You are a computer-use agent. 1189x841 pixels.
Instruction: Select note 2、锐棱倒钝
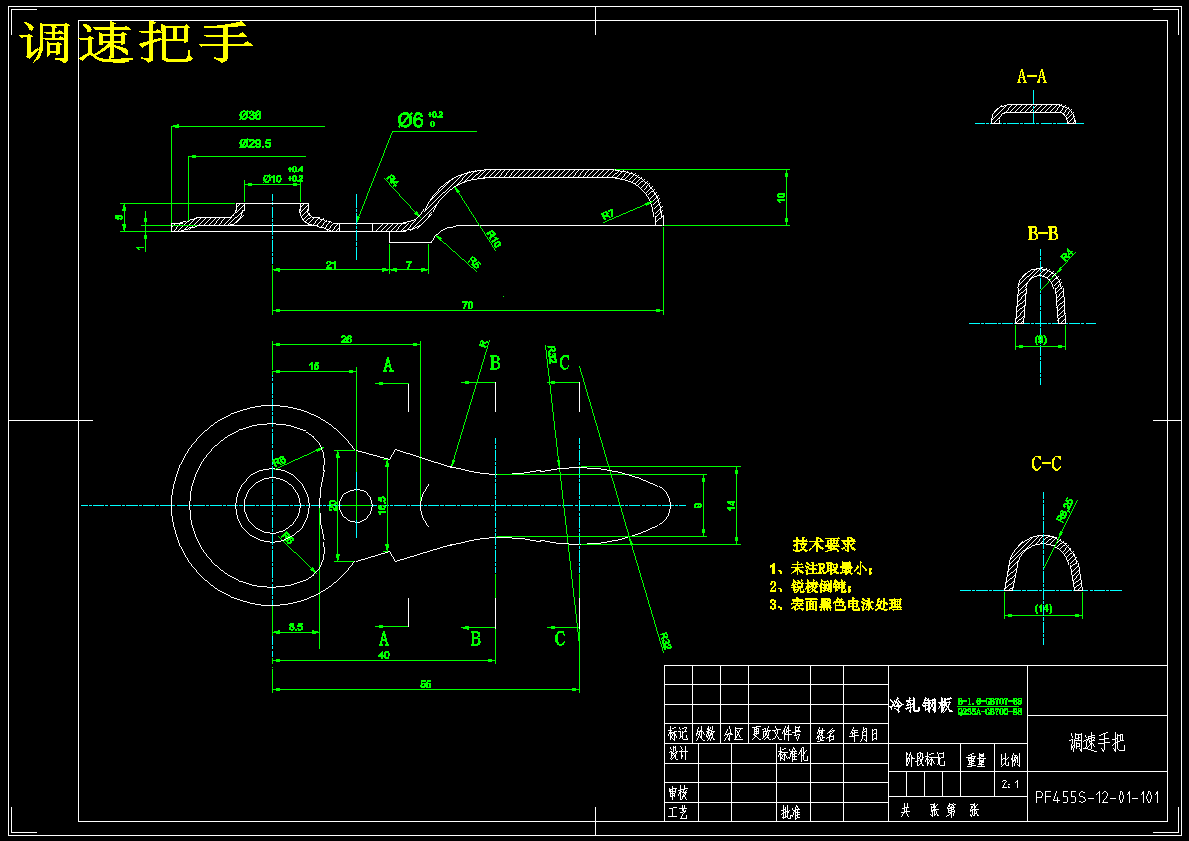click(x=811, y=587)
